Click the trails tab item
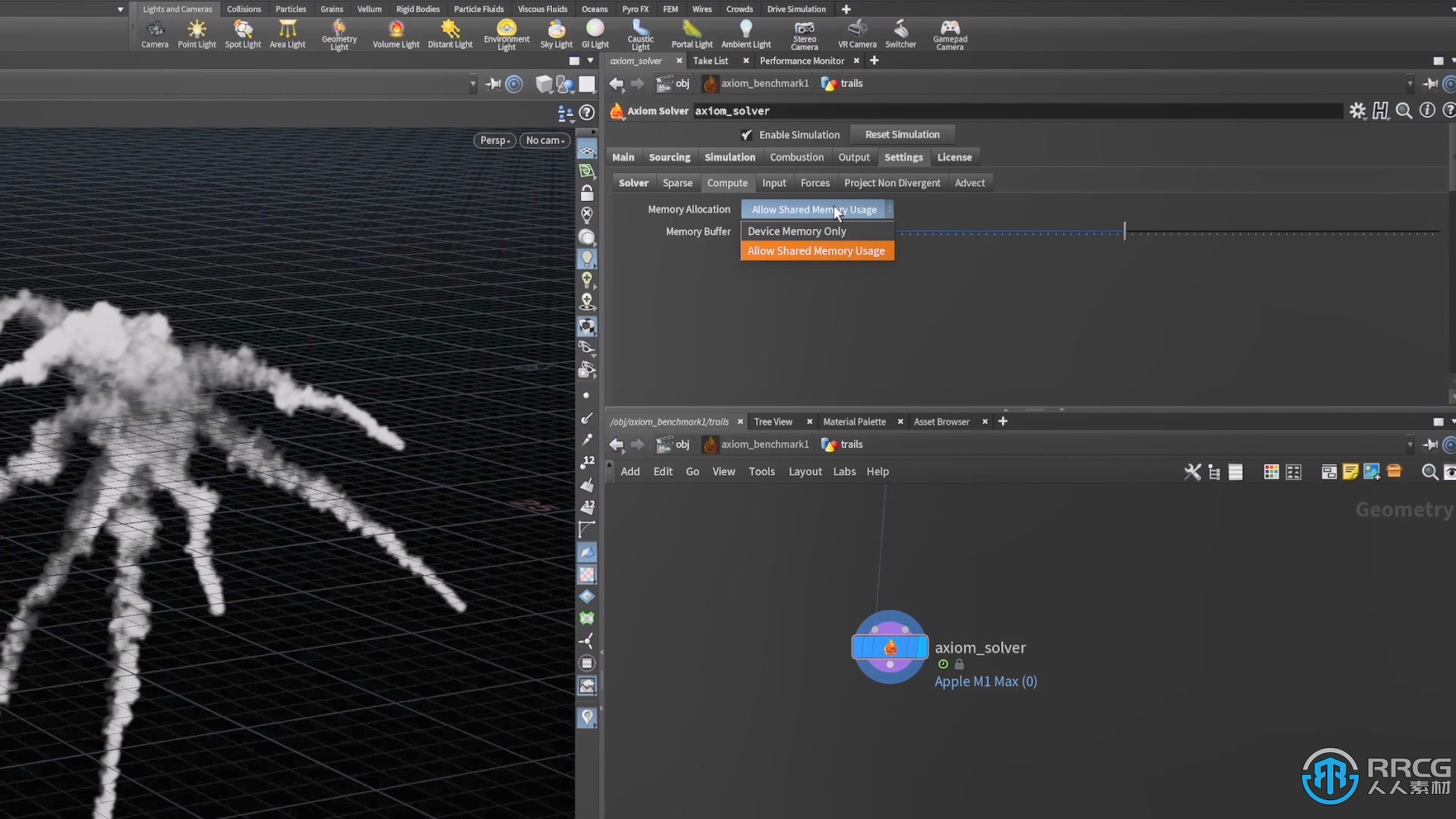Viewport: 1456px width, 819px height. tap(851, 83)
